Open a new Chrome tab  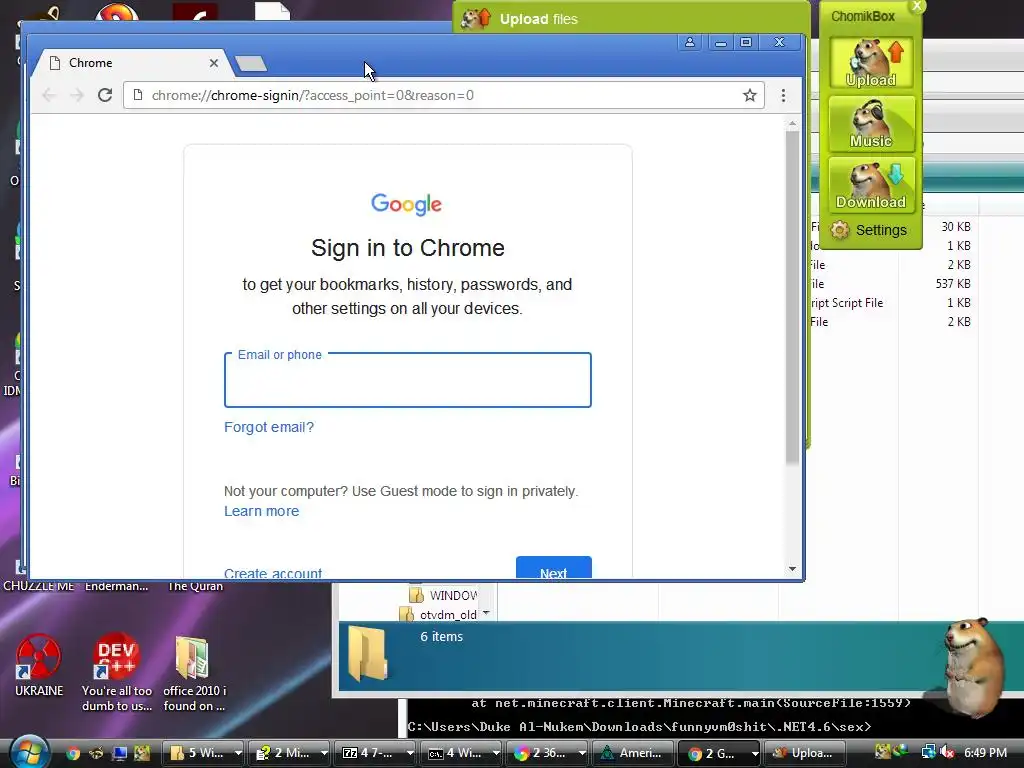pyautogui.click(x=251, y=63)
